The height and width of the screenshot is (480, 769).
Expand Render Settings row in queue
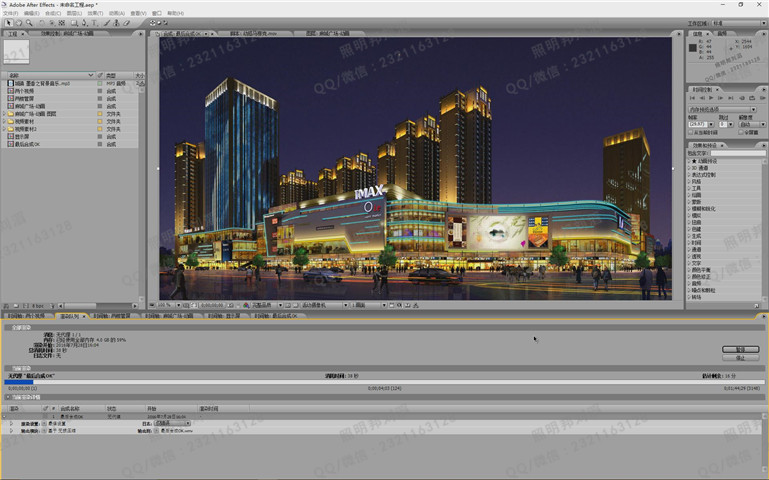point(11,423)
